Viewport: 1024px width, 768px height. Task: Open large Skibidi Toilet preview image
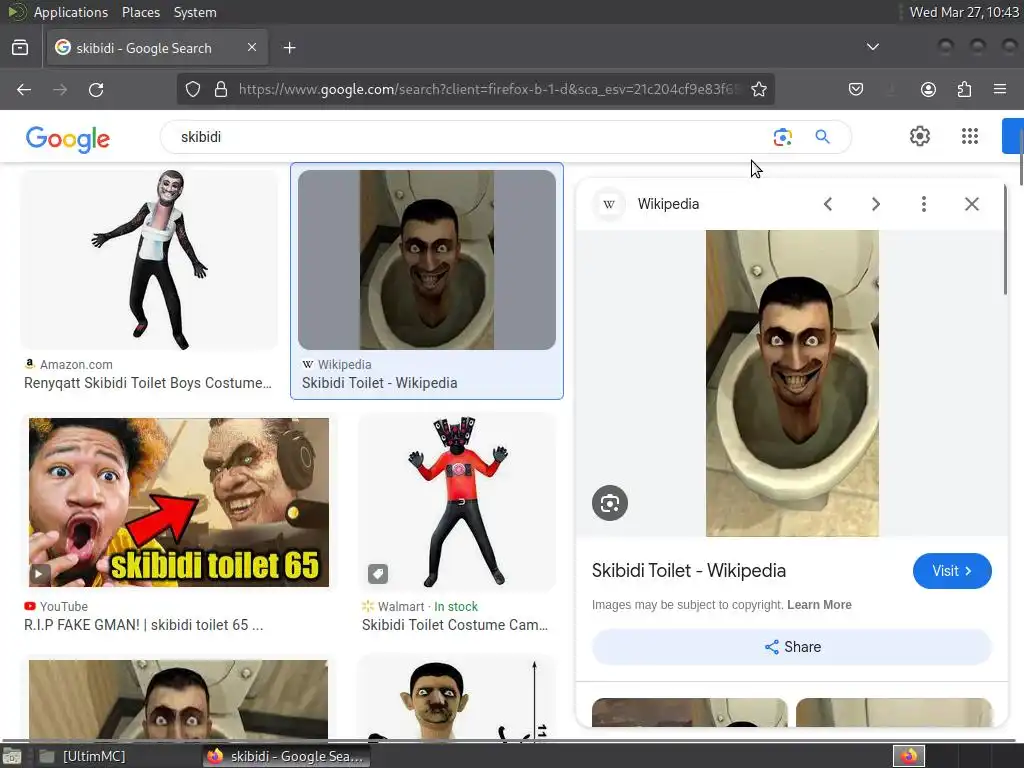(792, 383)
